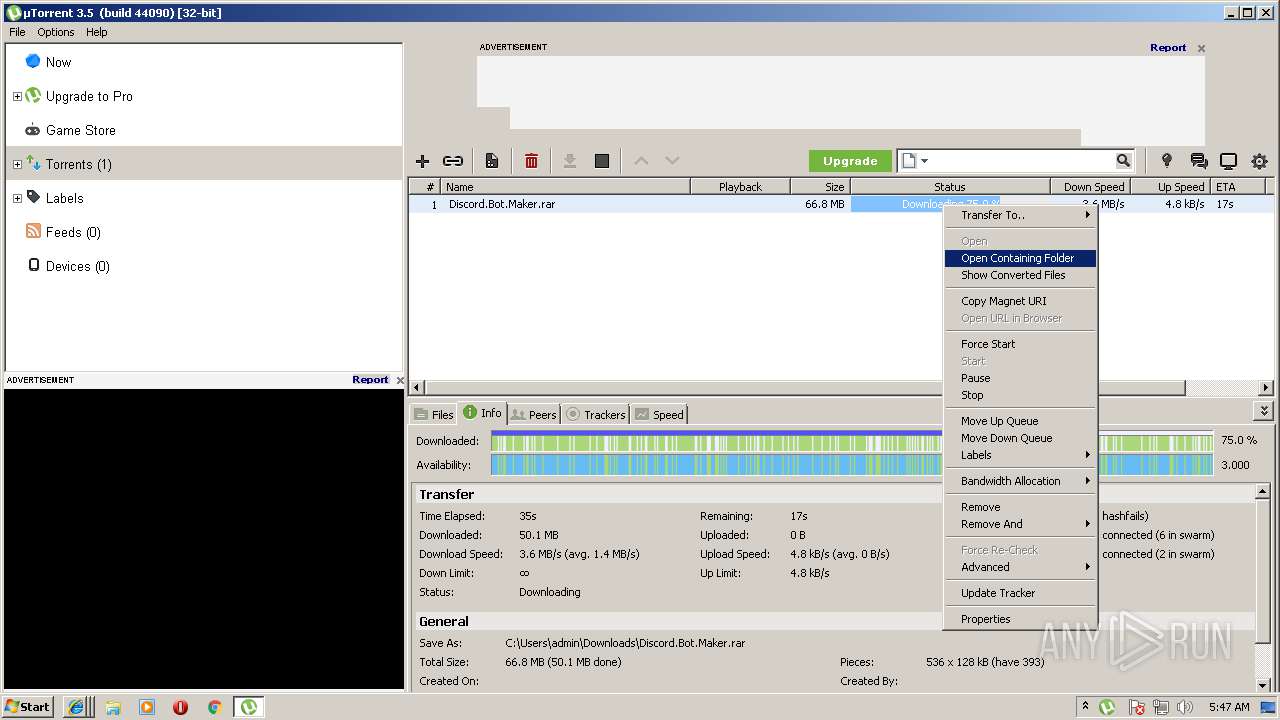Open the Labels submenu in context menu
Image resolution: width=1280 pixels, height=720 pixels.
[1020, 455]
